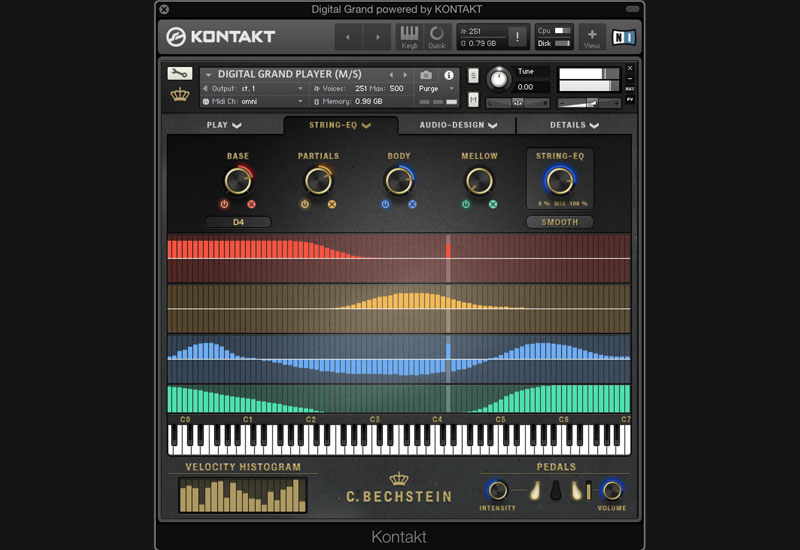The height and width of the screenshot is (550, 800).
Task: Toggle PARTIALS band power button
Action: coord(305,204)
